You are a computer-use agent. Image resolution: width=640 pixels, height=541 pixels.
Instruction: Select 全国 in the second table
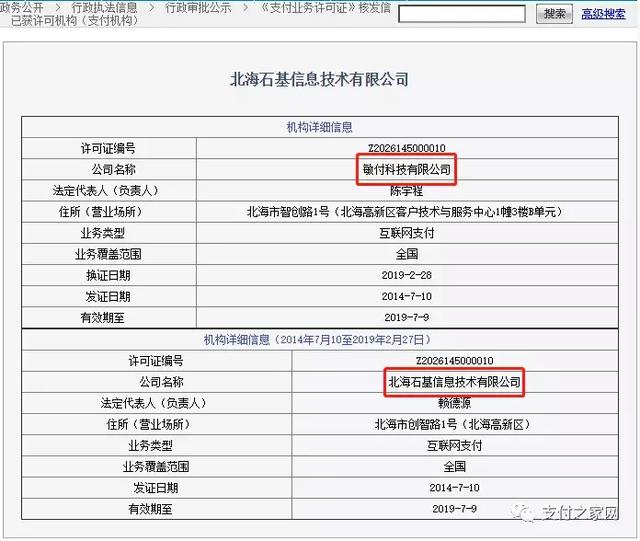[454, 467]
